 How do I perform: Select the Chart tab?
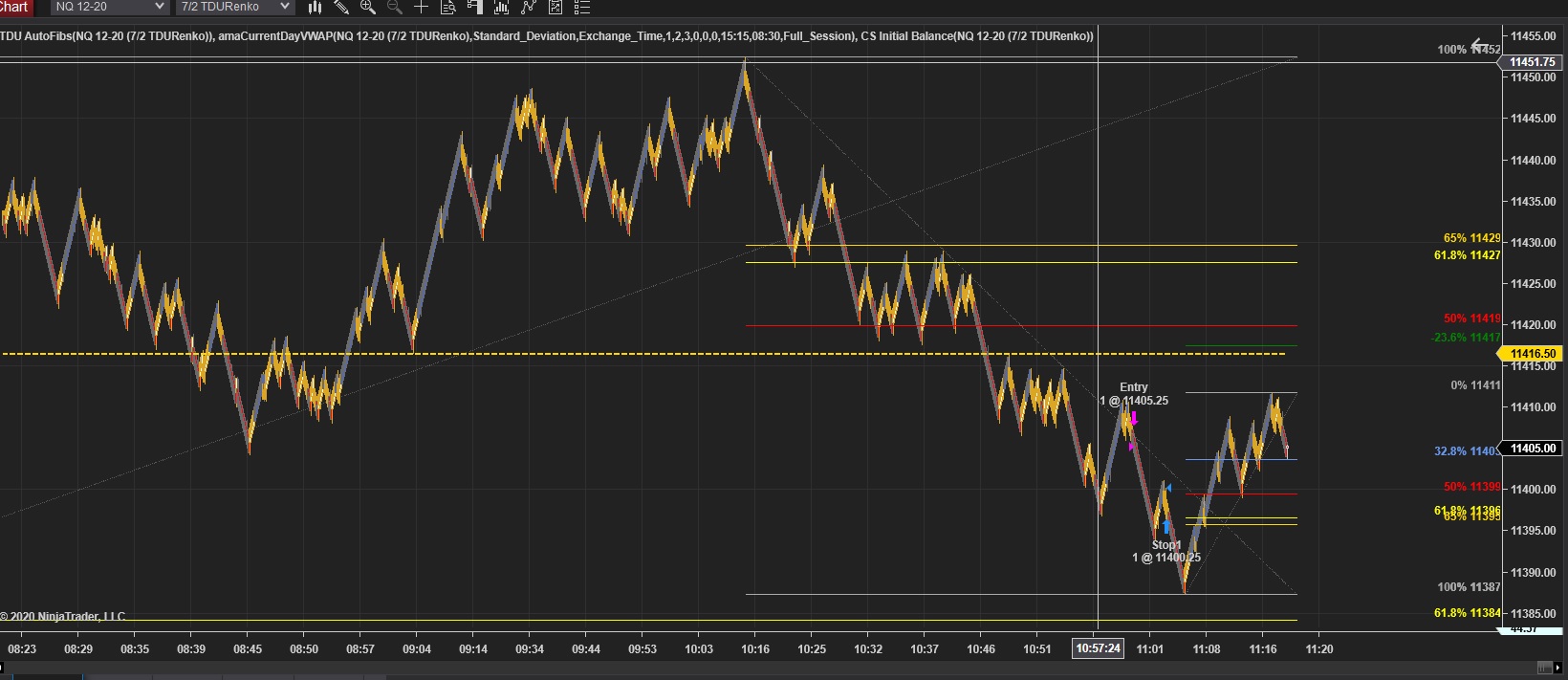pyautogui.click(x=15, y=7)
